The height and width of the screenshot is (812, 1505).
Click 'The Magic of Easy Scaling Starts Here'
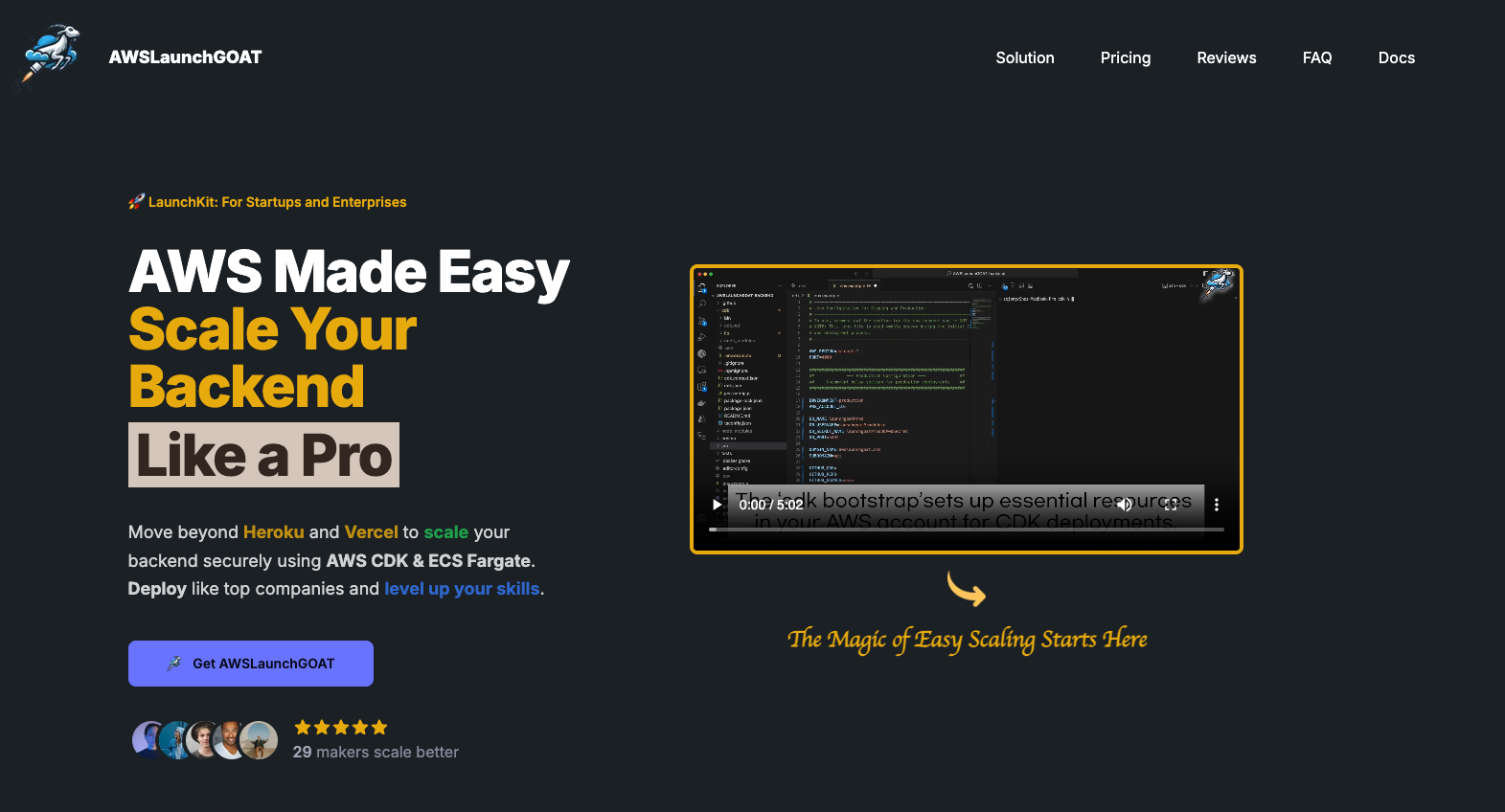[x=968, y=640]
